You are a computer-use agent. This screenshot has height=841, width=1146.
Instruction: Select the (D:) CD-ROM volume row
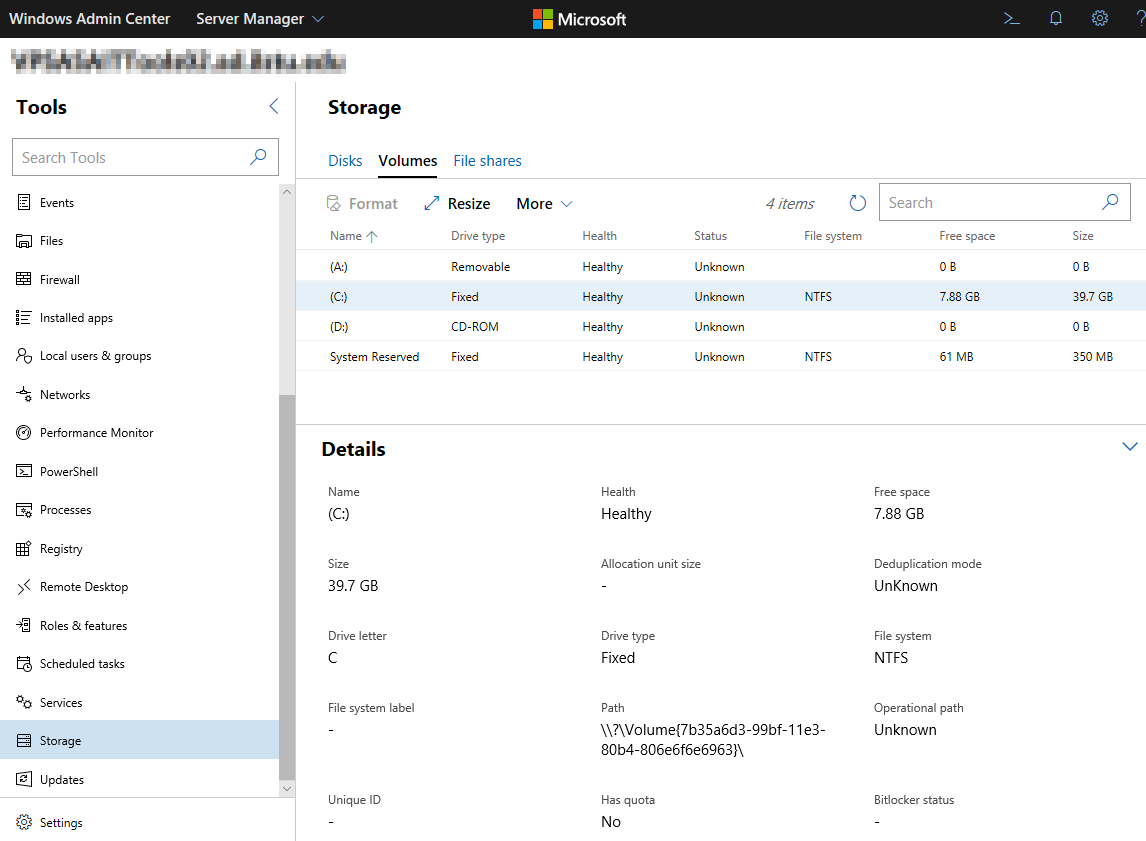point(721,327)
